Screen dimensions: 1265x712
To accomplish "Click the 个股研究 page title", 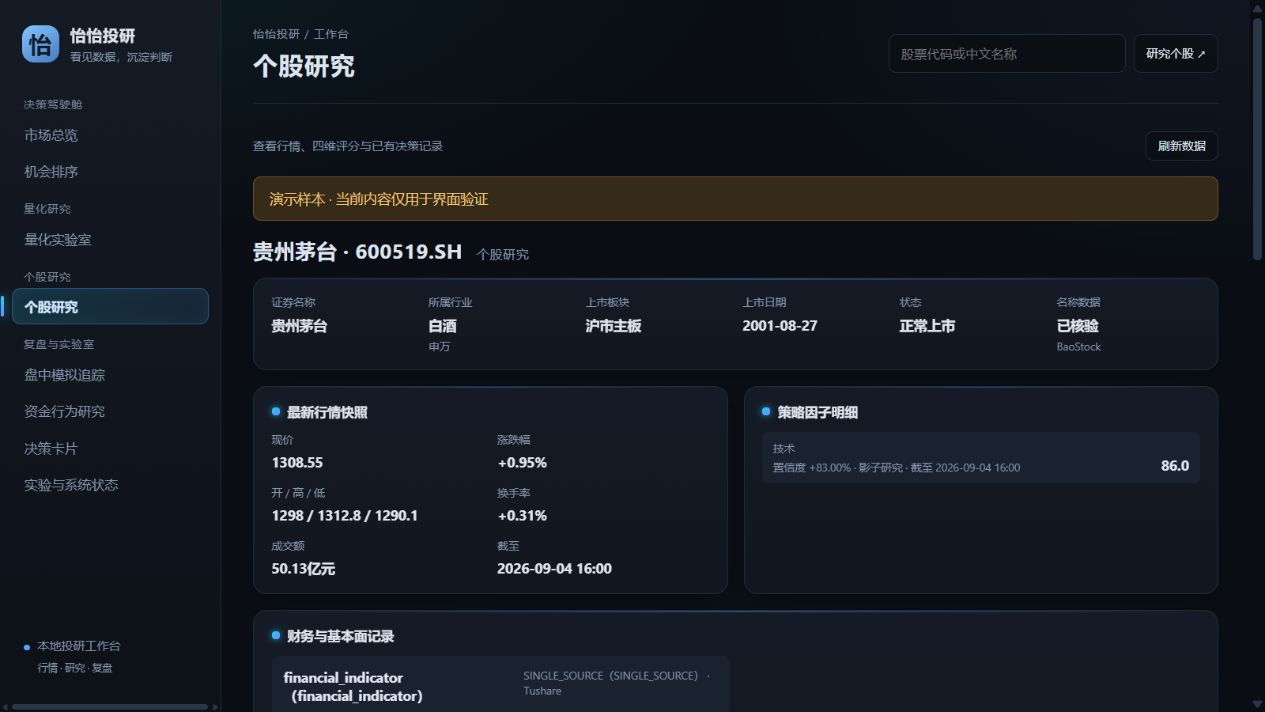I will click(x=303, y=66).
